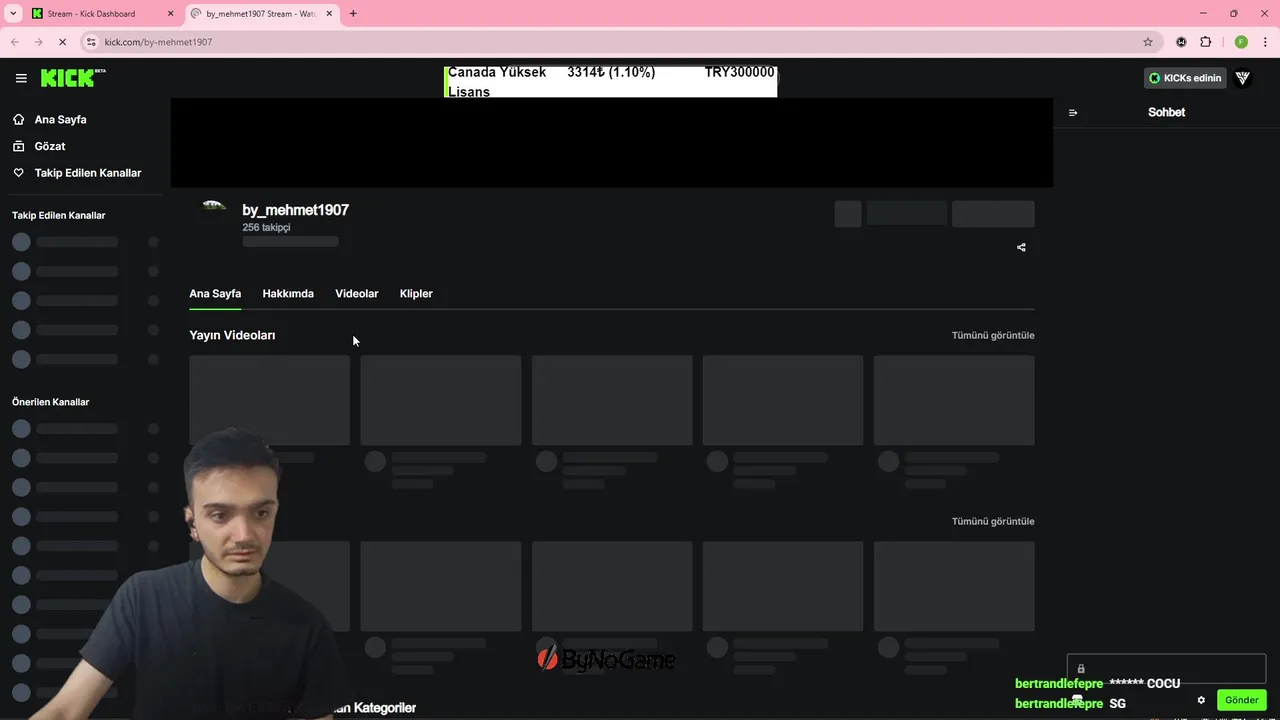Go back in browser history
The height and width of the screenshot is (720, 1280).
pos(15,42)
